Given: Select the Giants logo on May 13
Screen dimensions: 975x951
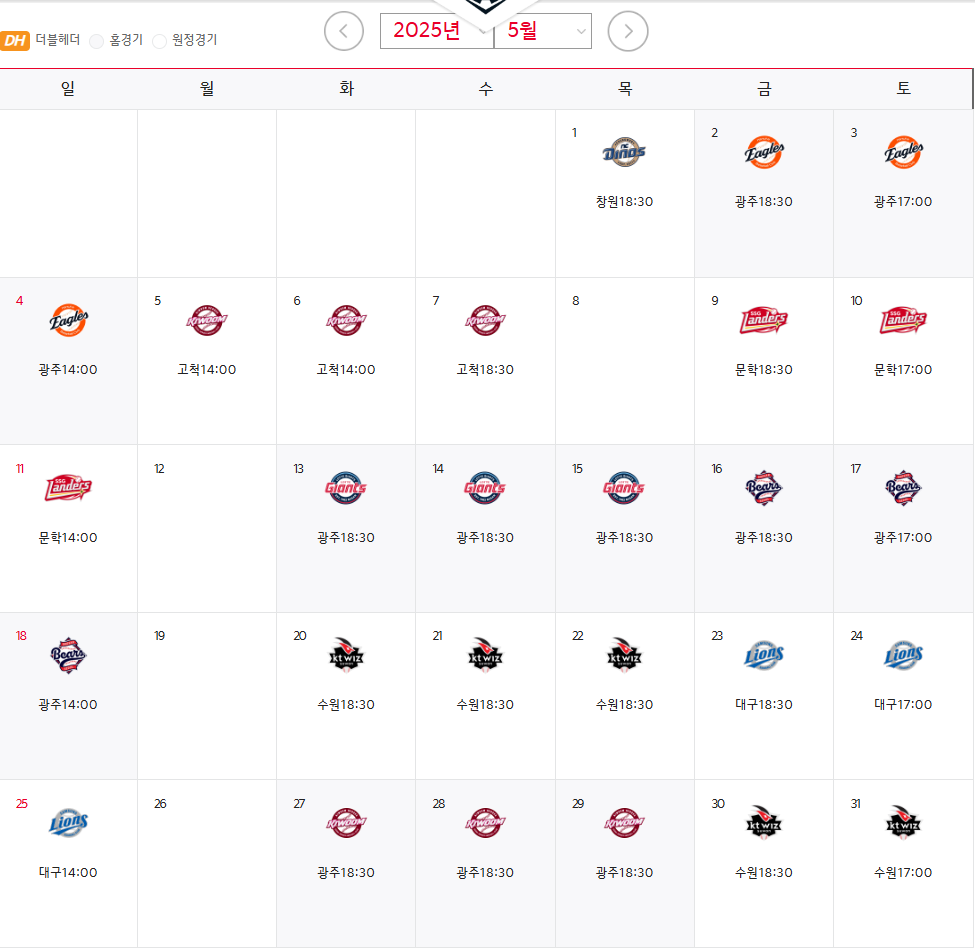Looking at the screenshot, I should (346, 488).
